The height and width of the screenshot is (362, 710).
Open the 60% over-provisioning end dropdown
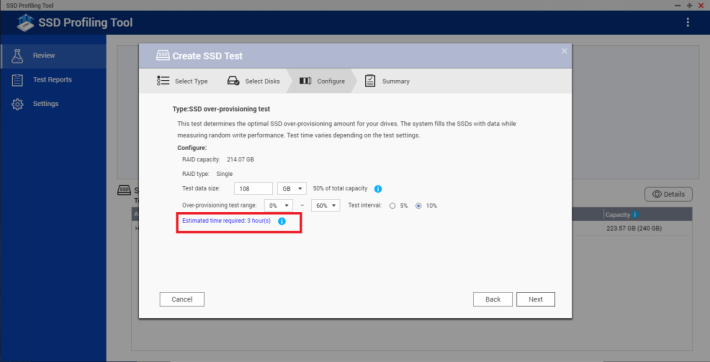click(326, 206)
